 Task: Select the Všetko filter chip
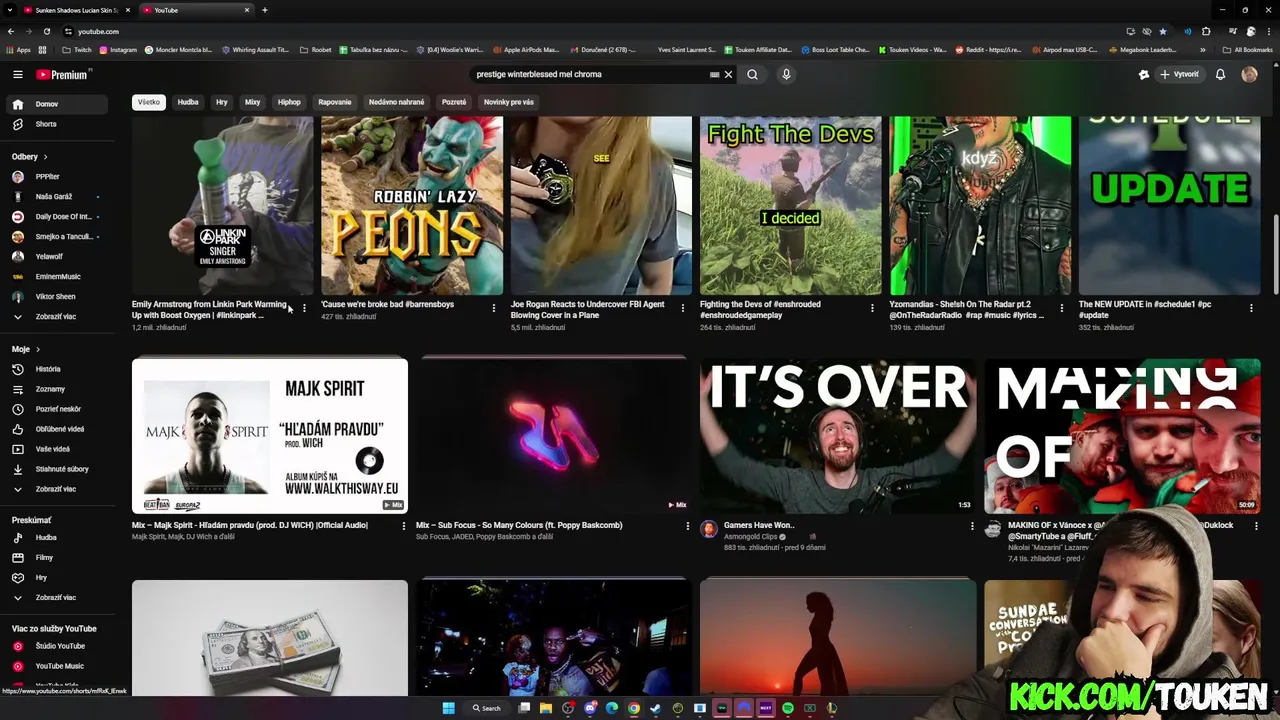[x=149, y=102]
